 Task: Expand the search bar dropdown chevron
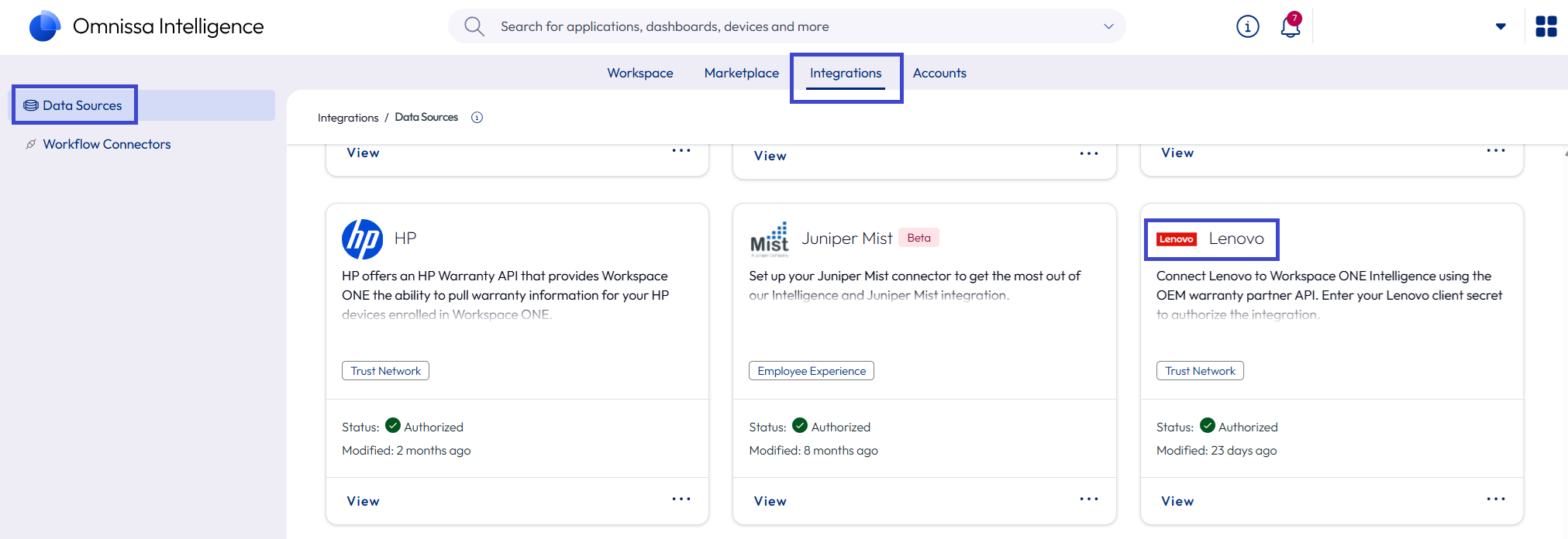point(1108,26)
